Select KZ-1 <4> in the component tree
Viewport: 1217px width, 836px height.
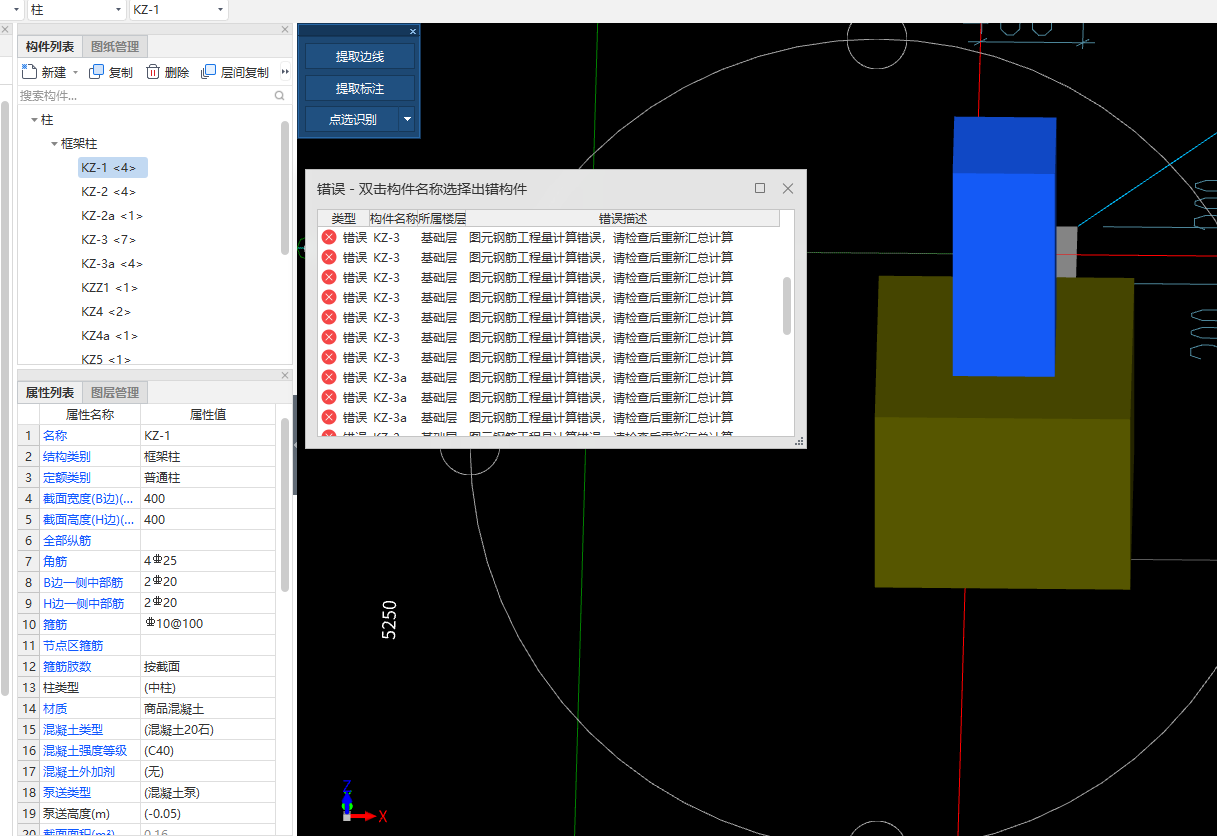click(x=113, y=168)
